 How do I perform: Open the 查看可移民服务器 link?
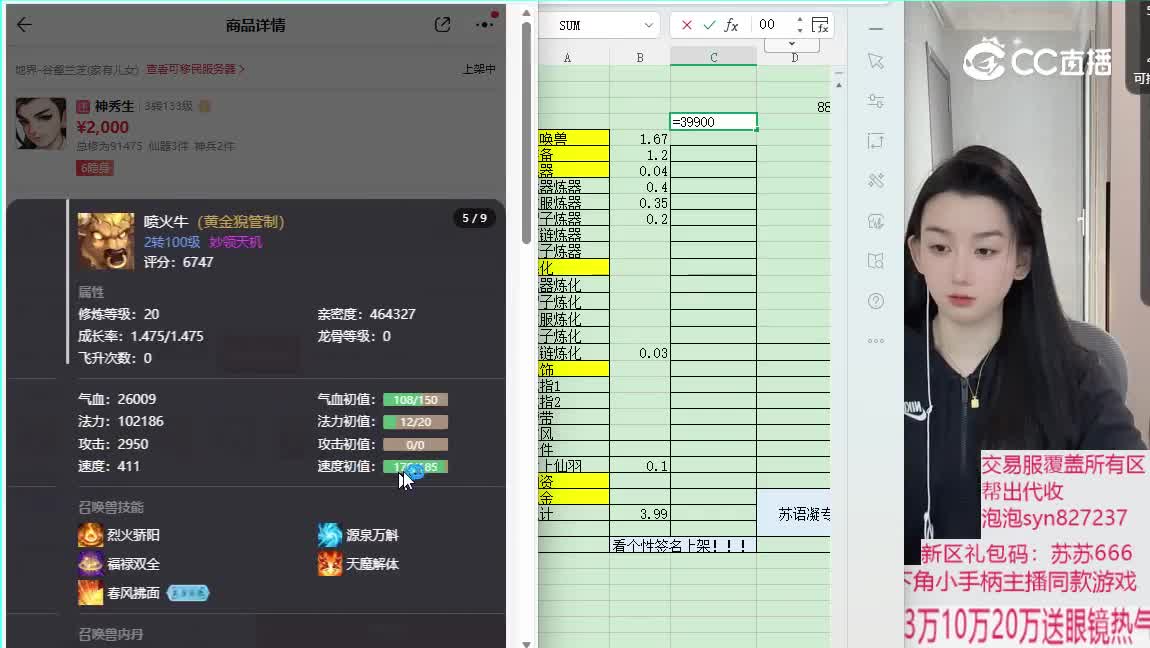[195, 69]
